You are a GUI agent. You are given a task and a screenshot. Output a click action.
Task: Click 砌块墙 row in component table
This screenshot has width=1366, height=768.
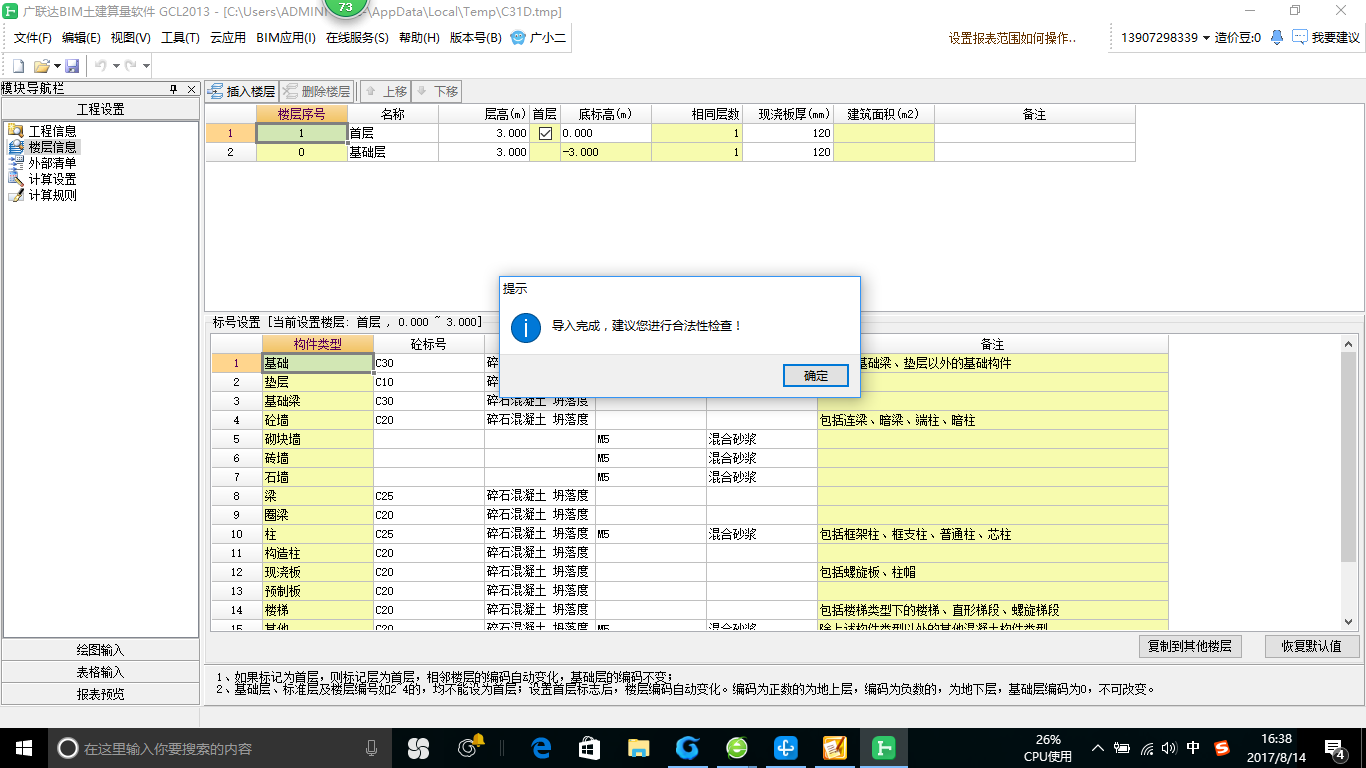tap(689, 439)
